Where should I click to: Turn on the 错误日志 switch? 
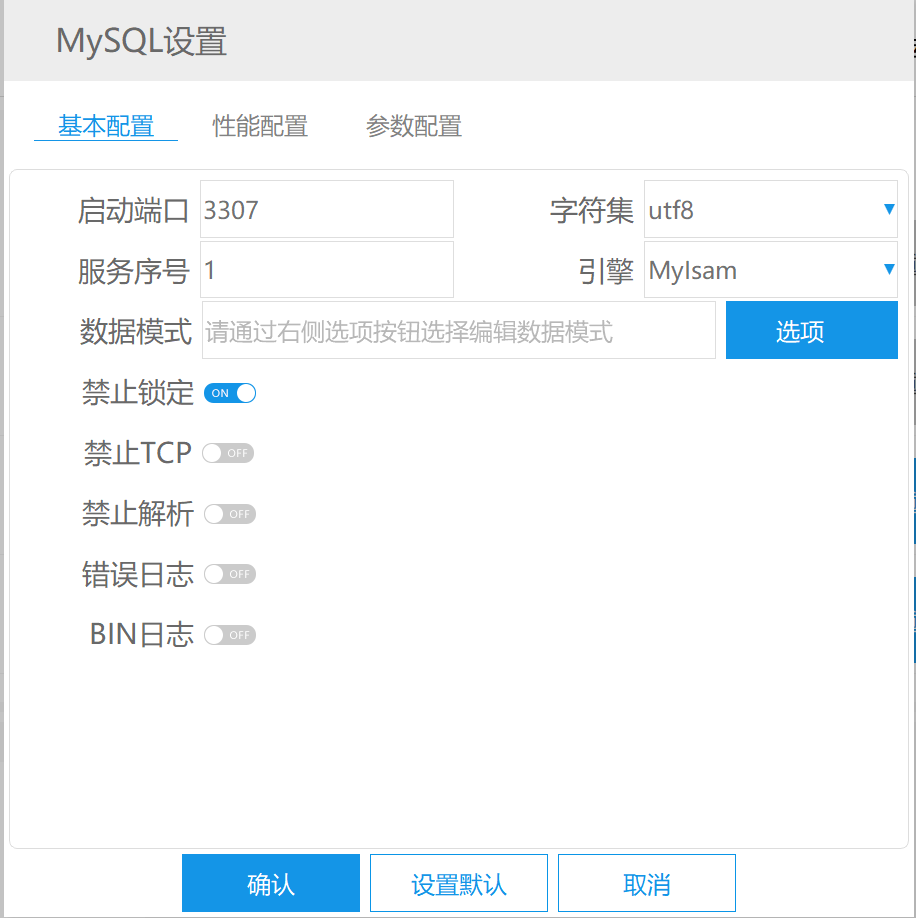click(230, 574)
